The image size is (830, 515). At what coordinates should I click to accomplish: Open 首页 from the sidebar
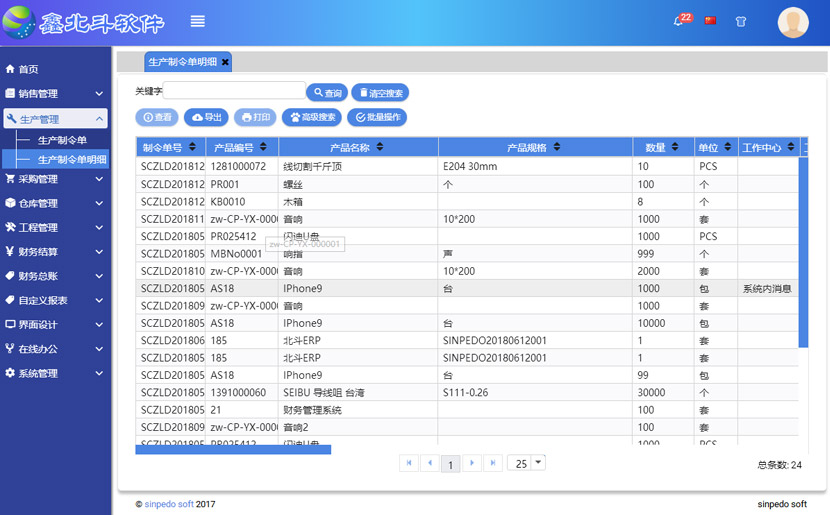[x=28, y=69]
